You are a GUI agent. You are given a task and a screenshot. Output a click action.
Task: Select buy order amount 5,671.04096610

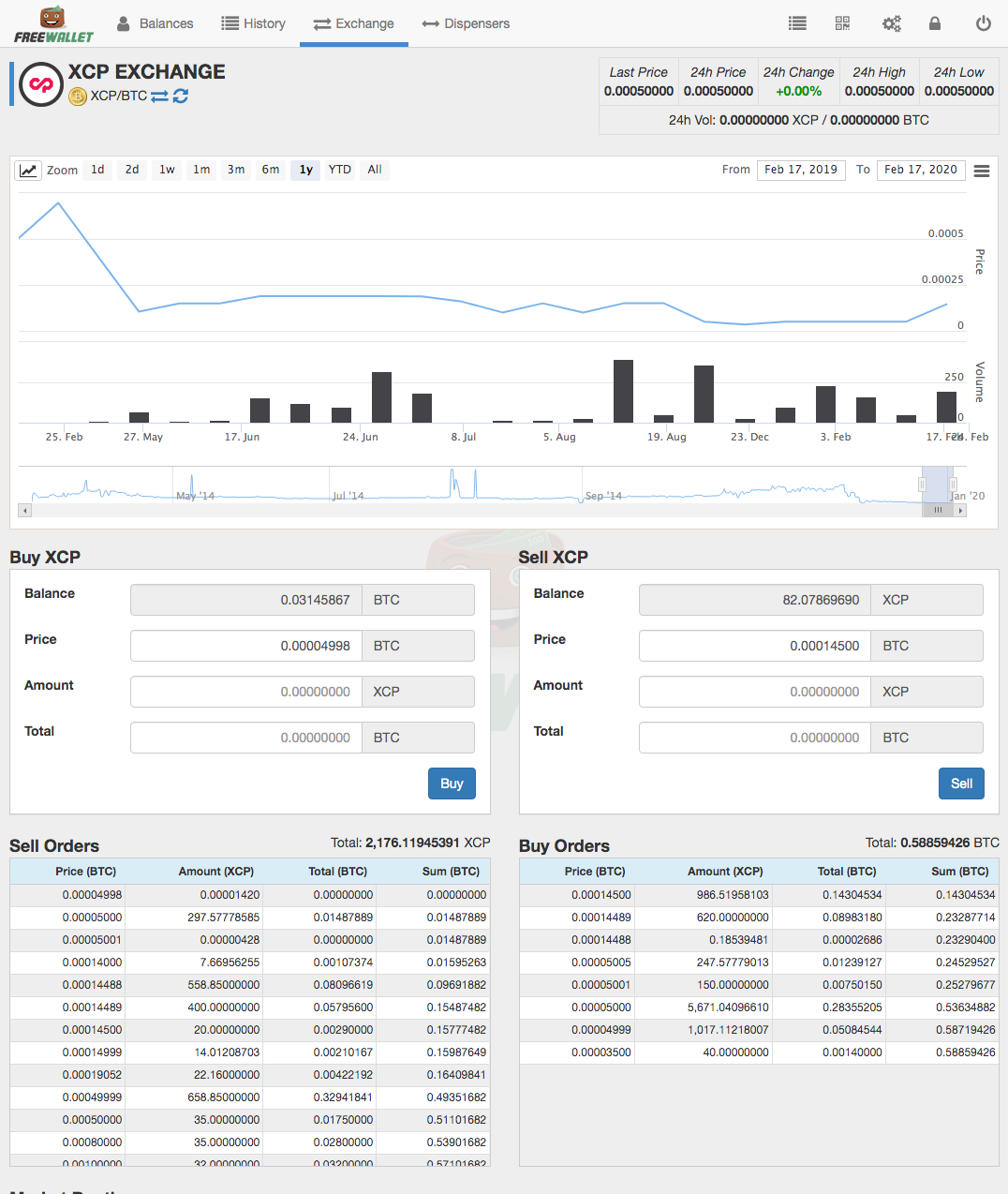pyautogui.click(x=759, y=1007)
